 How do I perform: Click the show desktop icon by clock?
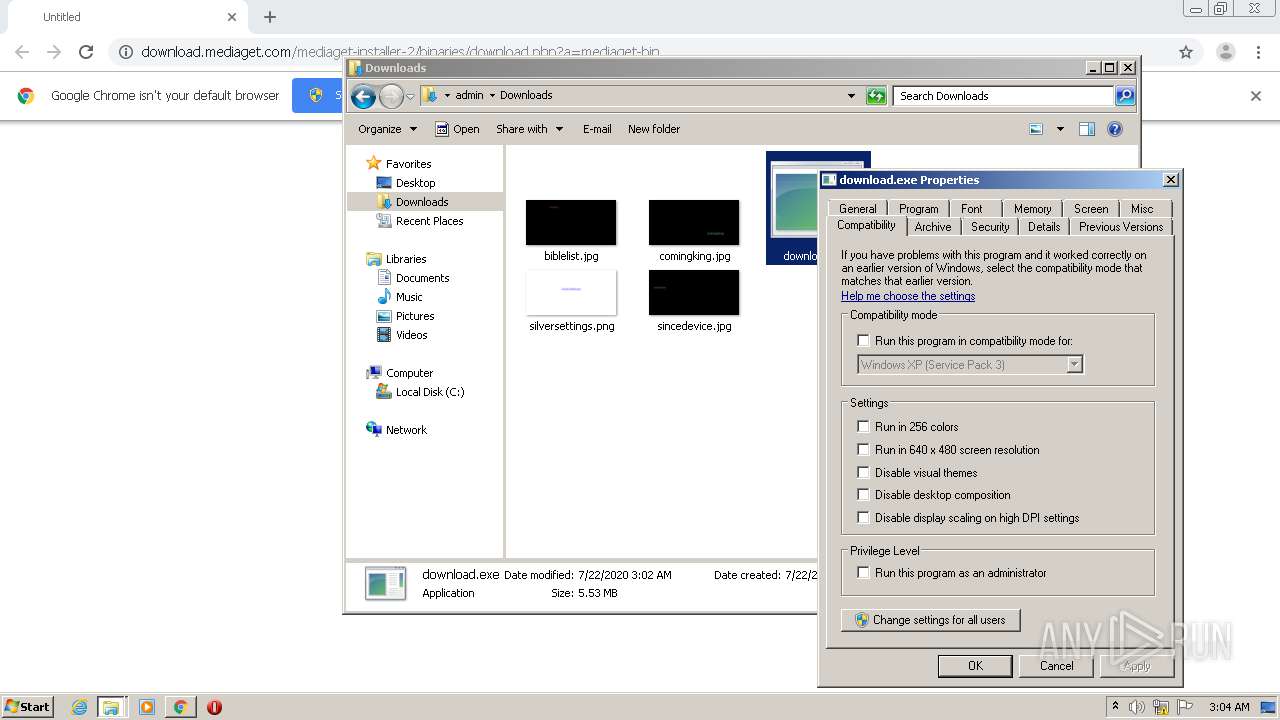click(x=1269, y=707)
